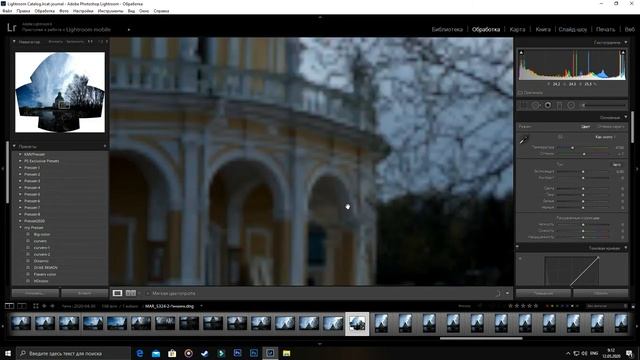Select the Spot Removal tool
This screenshot has height=360, width=640.
(536, 105)
